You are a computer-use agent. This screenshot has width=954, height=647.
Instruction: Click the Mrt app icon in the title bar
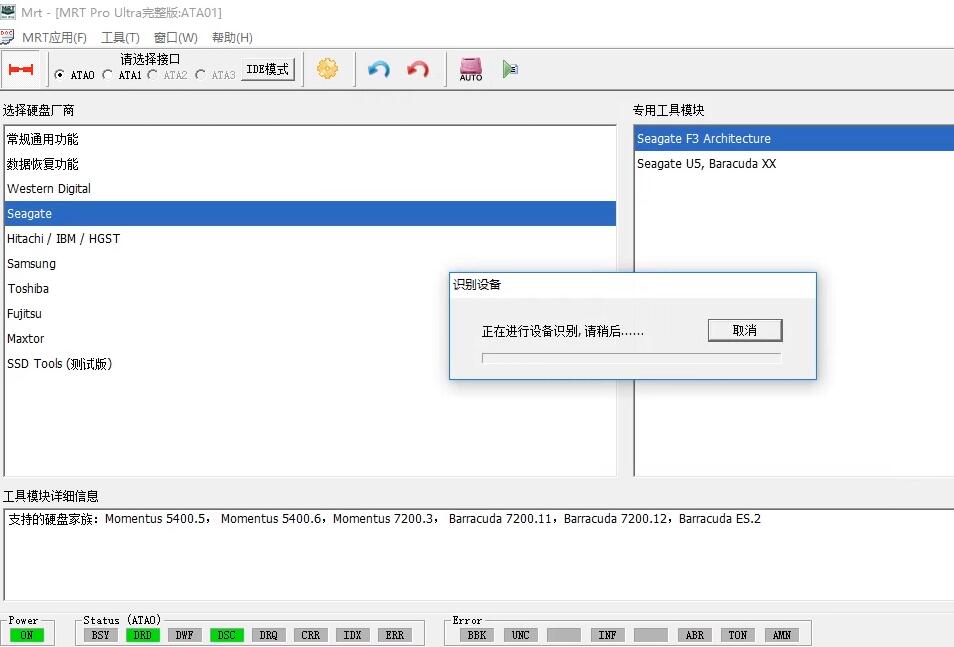click(x=8, y=12)
